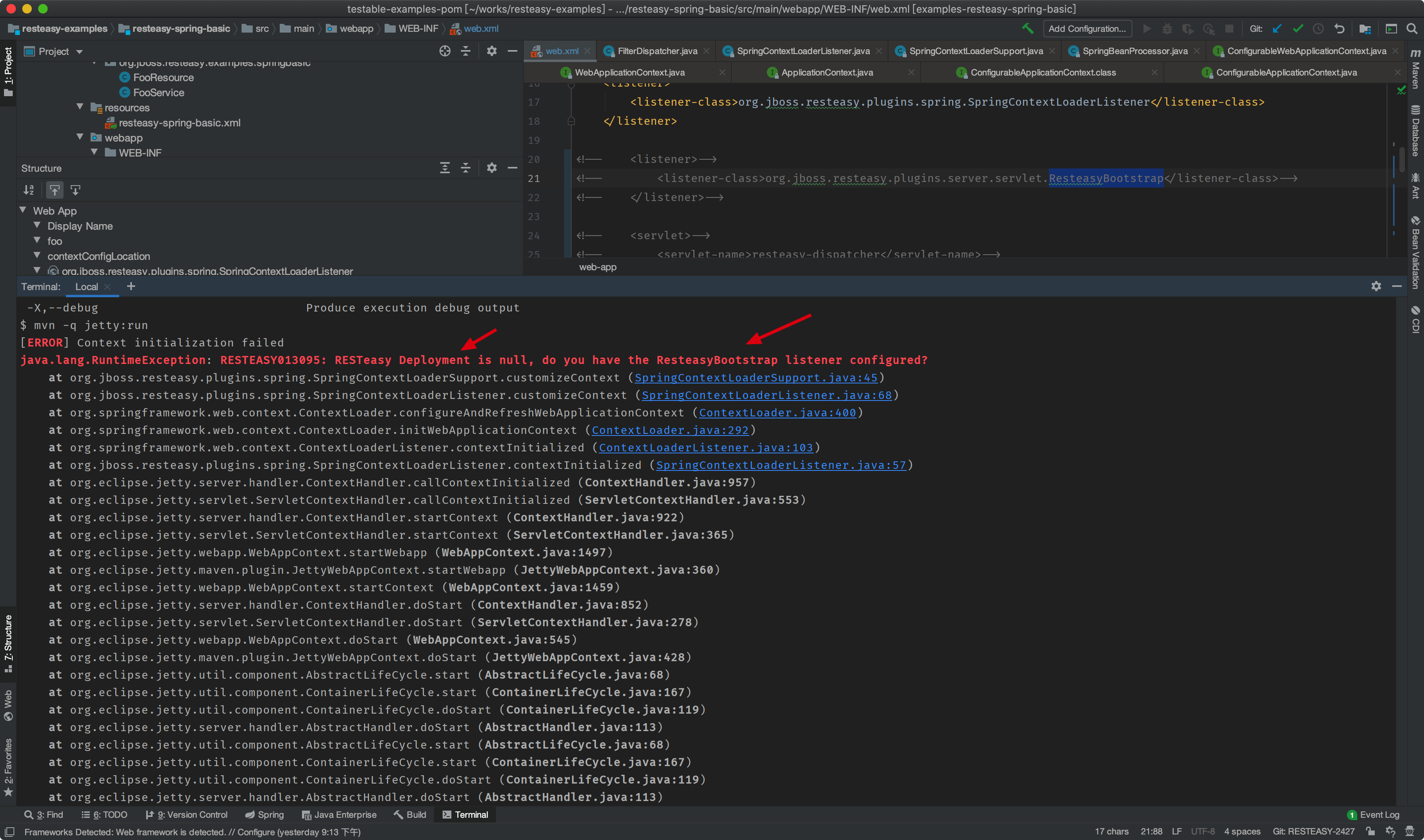Viewport: 1424px width, 840px height.
Task: Toggle autoscroll to source in Structure
Action: click(54, 190)
